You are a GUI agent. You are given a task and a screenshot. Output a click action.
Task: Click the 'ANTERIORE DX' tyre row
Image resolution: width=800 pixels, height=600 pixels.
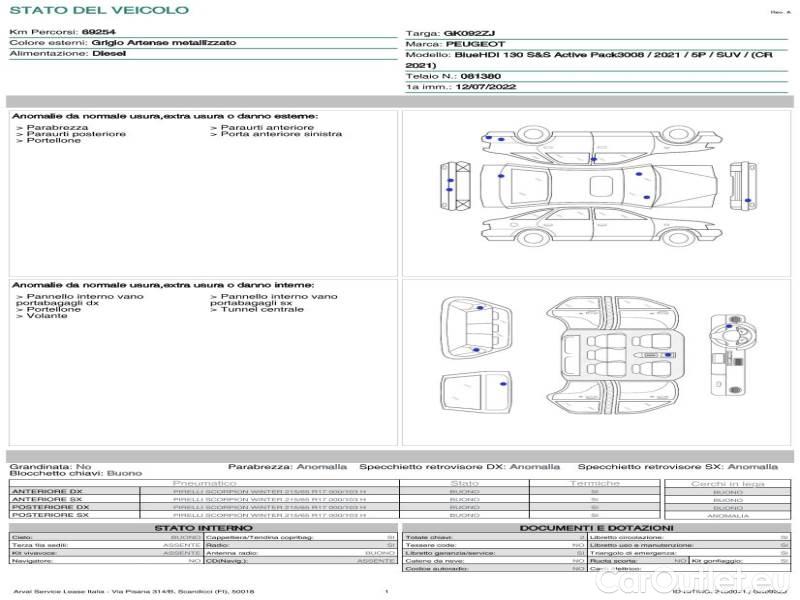(48, 492)
